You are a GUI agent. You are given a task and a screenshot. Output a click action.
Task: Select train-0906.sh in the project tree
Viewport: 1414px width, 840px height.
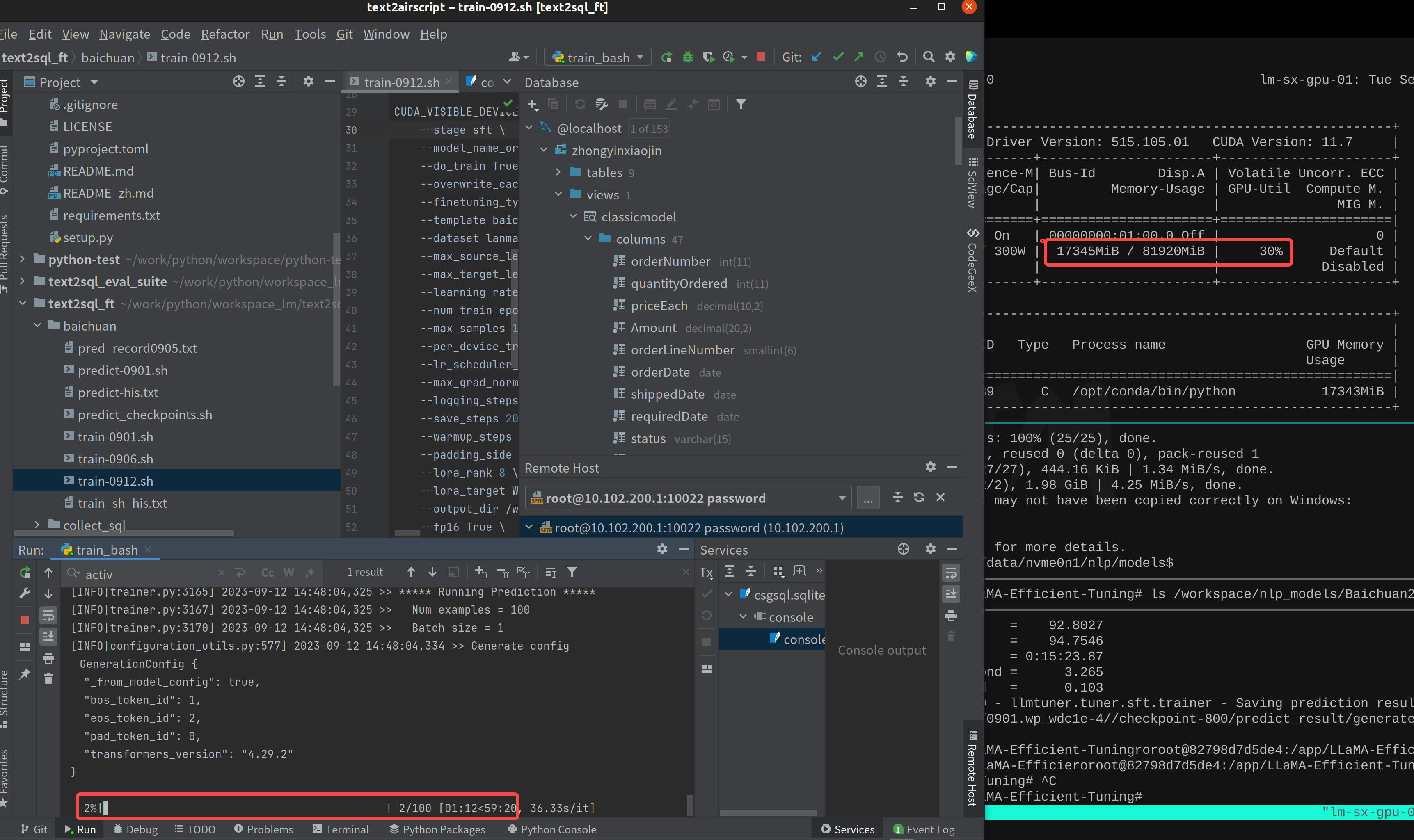pyautogui.click(x=116, y=459)
